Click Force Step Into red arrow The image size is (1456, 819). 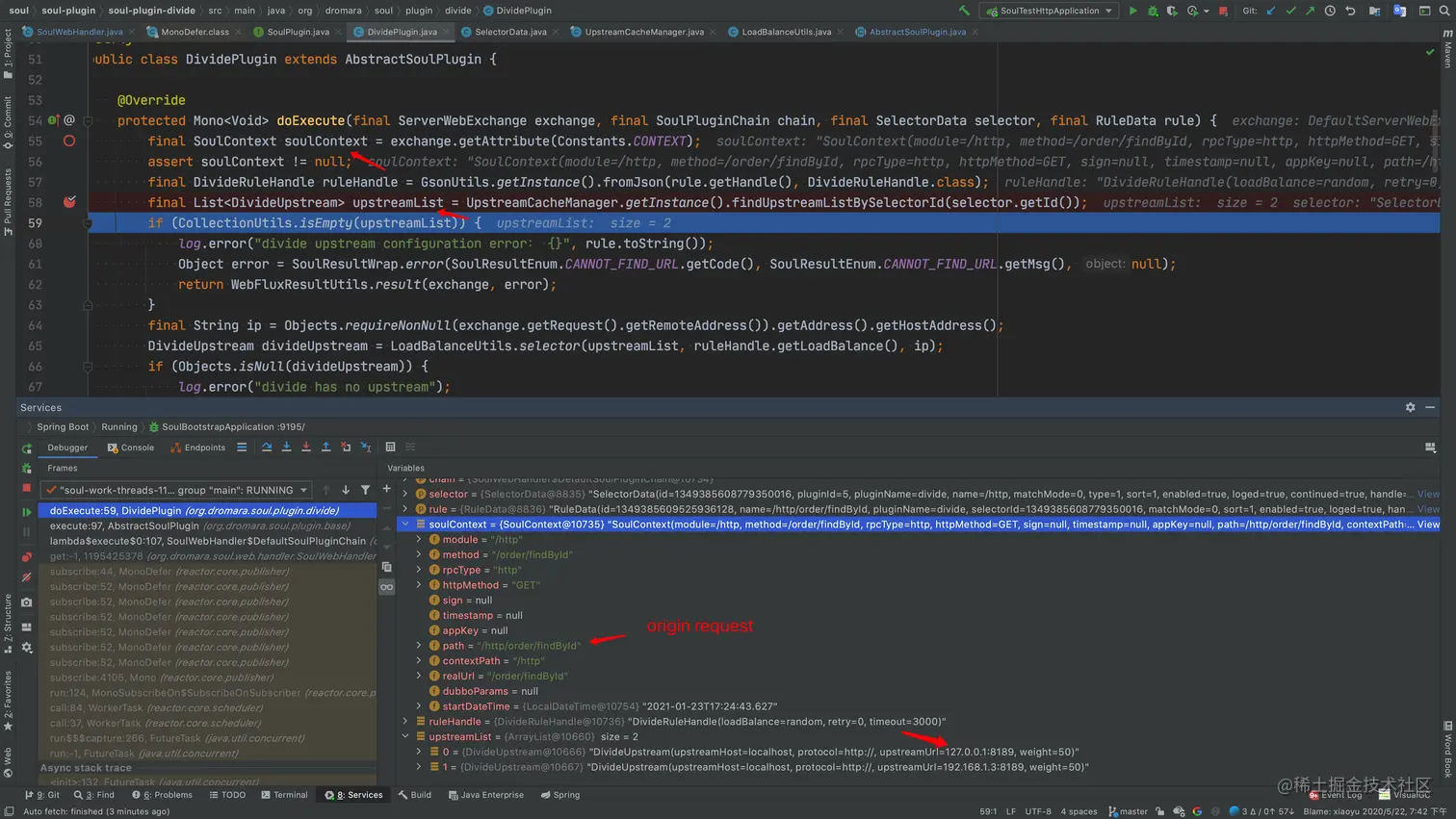(x=306, y=448)
